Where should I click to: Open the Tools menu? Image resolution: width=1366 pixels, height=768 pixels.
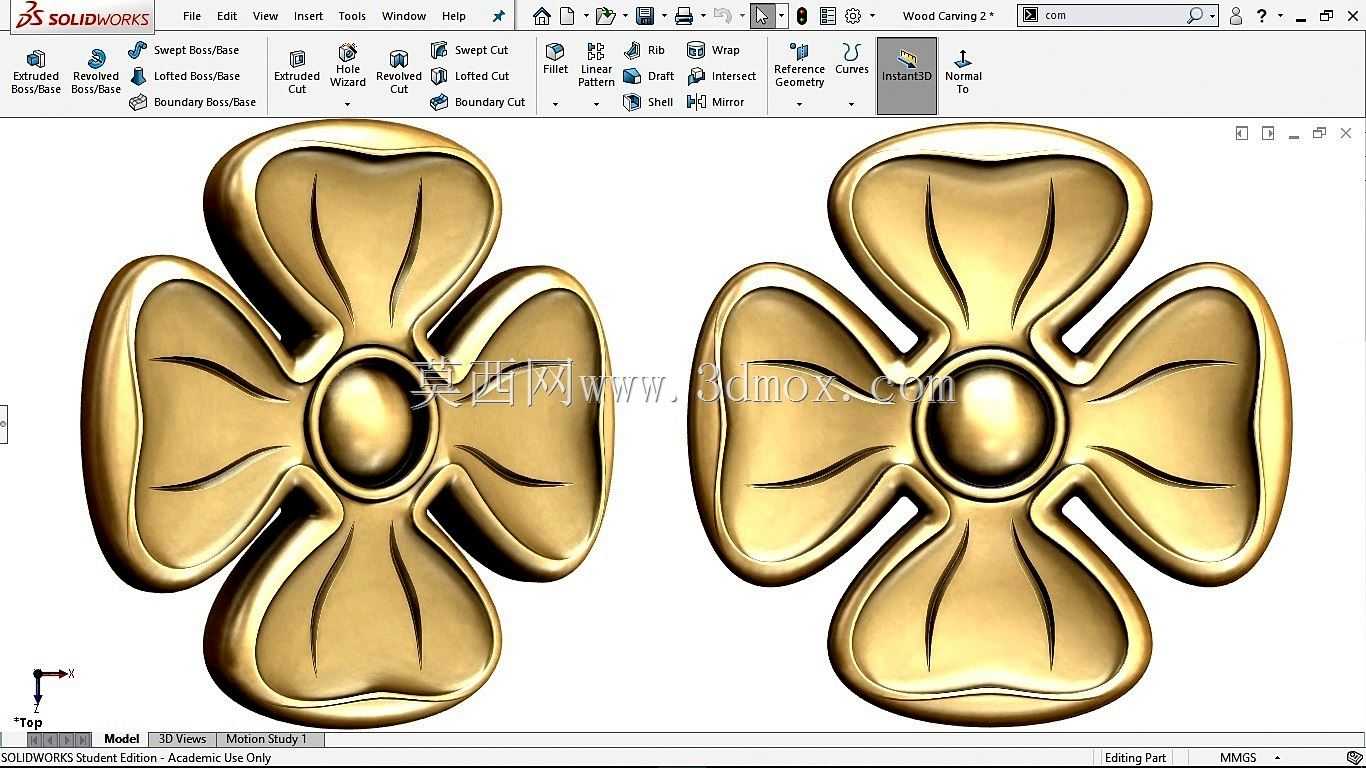pos(352,16)
